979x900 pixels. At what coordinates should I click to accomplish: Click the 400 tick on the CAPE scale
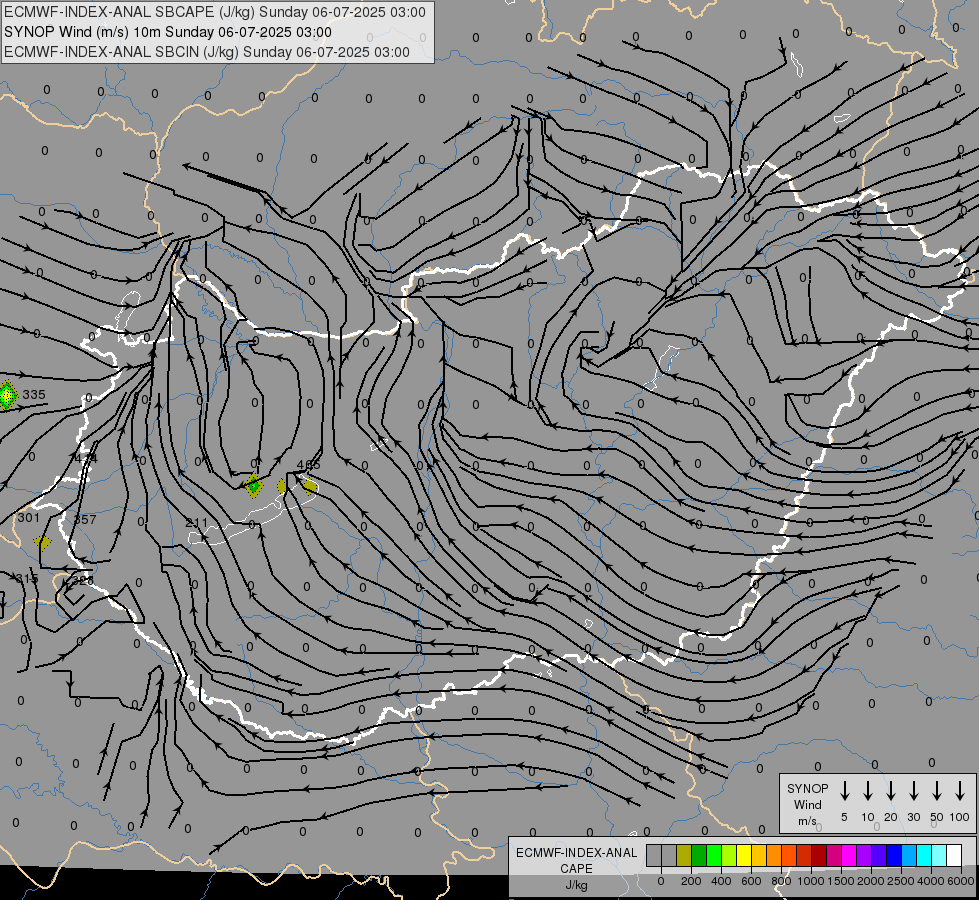(x=721, y=881)
